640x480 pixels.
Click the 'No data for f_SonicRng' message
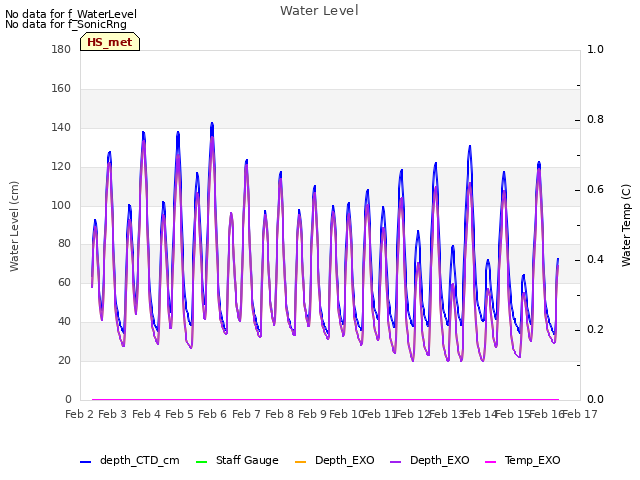[66, 24]
